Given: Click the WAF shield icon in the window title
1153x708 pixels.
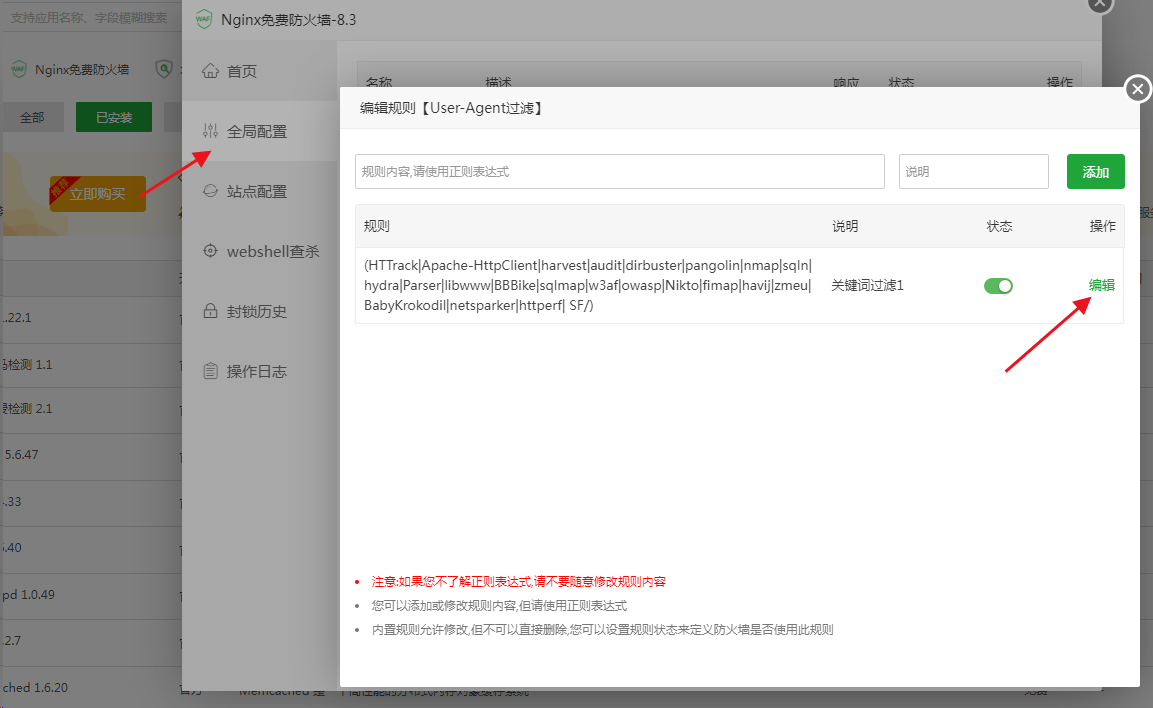Looking at the screenshot, I should [x=204, y=20].
